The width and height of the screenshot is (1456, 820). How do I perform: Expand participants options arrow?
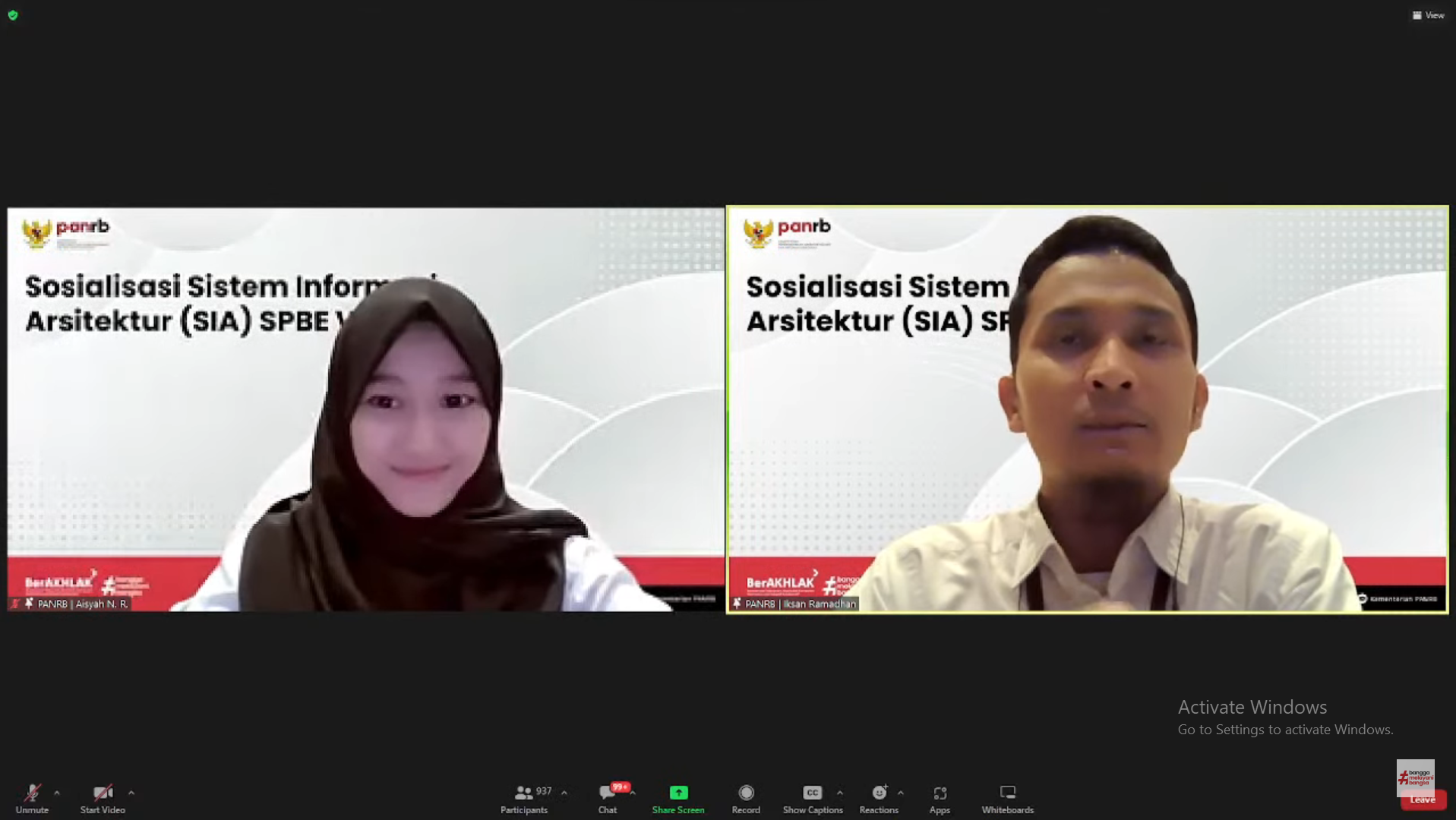click(x=564, y=793)
